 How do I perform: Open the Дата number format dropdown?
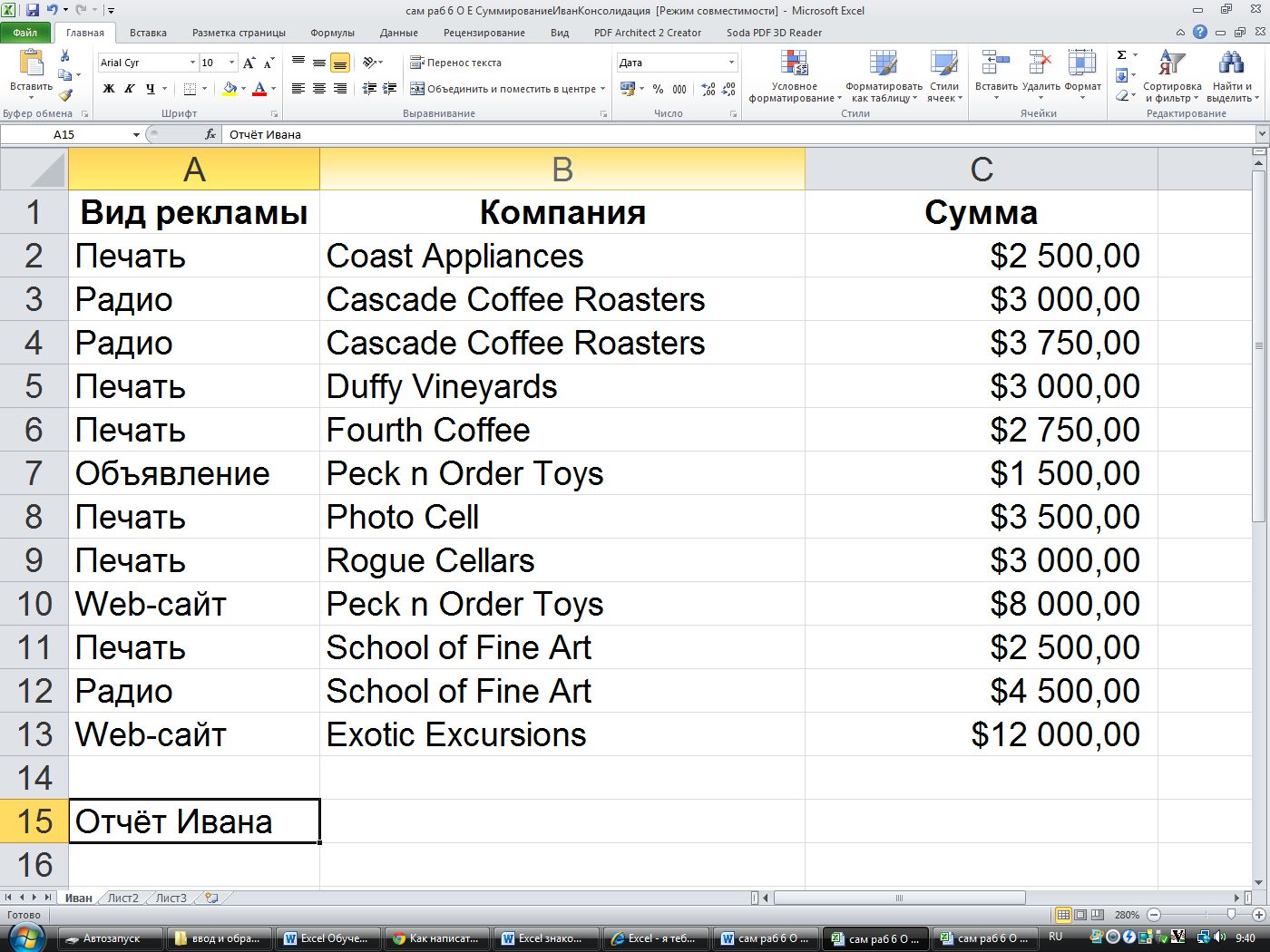pyautogui.click(x=731, y=63)
